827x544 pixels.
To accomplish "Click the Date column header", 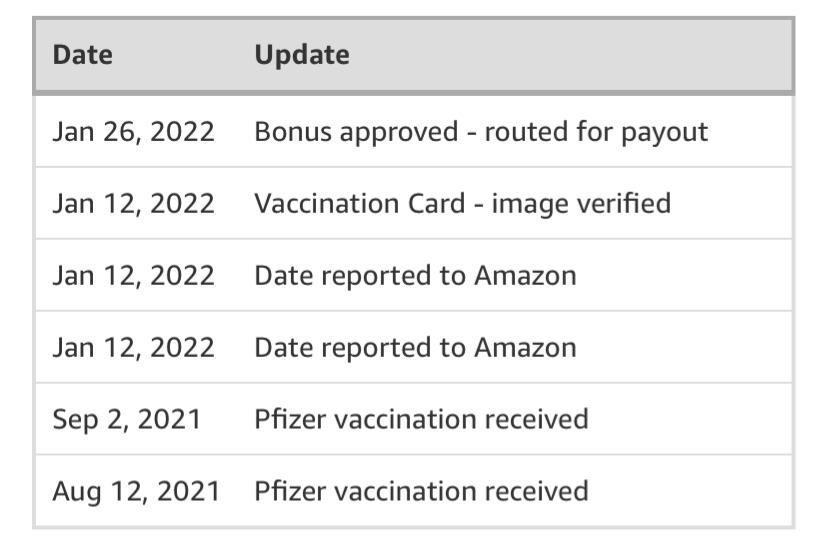I will click(x=82, y=54).
